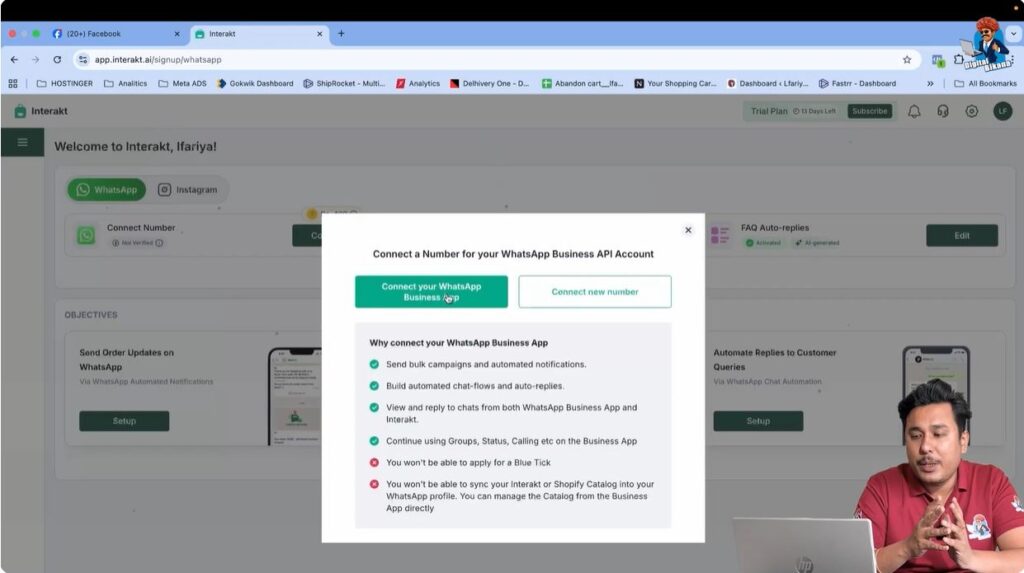Open the ShipRocket bookmark
This screenshot has width=1024, height=573.
coord(344,84)
